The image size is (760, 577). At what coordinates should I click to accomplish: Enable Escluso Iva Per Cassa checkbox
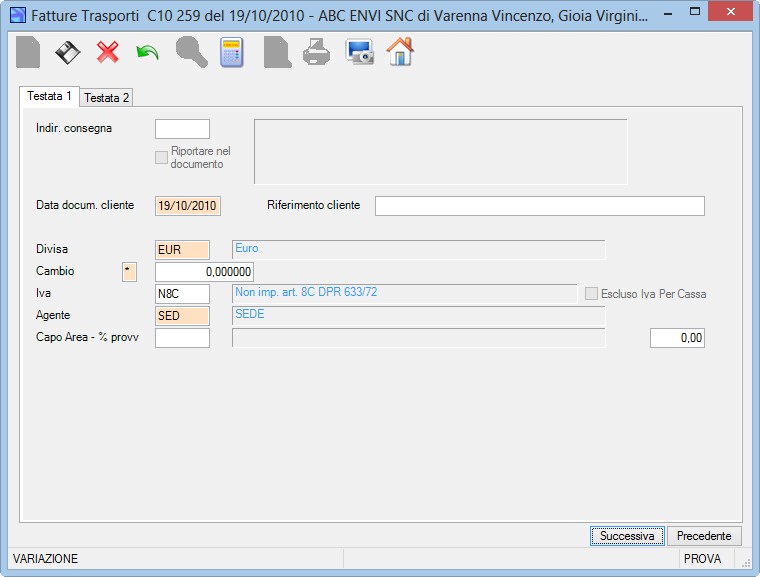(x=591, y=293)
